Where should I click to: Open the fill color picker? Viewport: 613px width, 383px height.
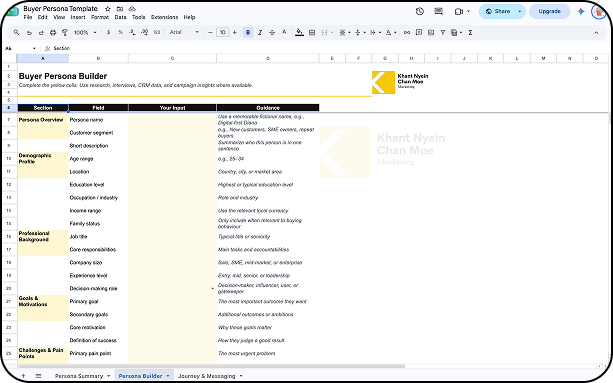pyautogui.click(x=299, y=32)
